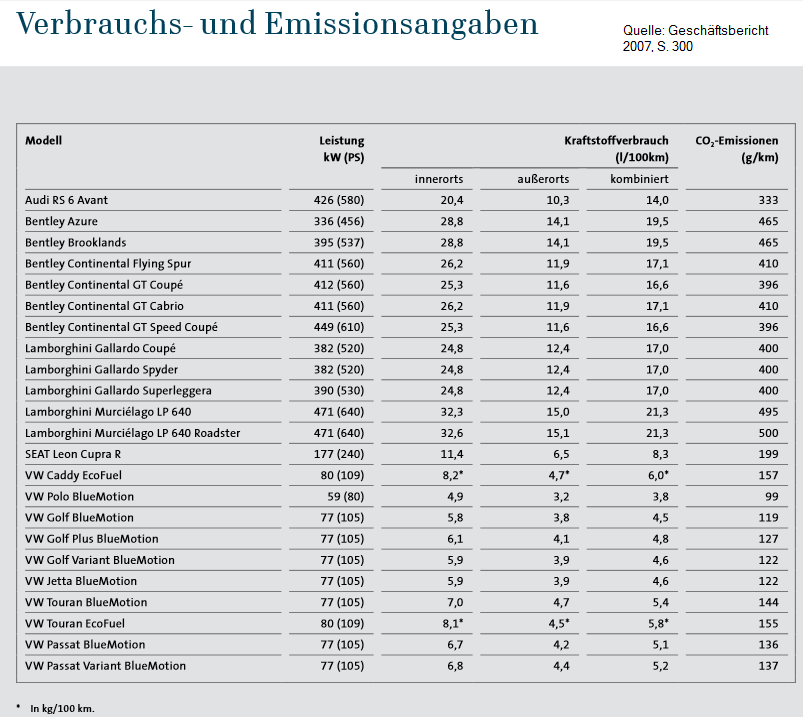Select the CO2 value '99'
The width and height of the screenshot is (803, 717).
(x=772, y=497)
